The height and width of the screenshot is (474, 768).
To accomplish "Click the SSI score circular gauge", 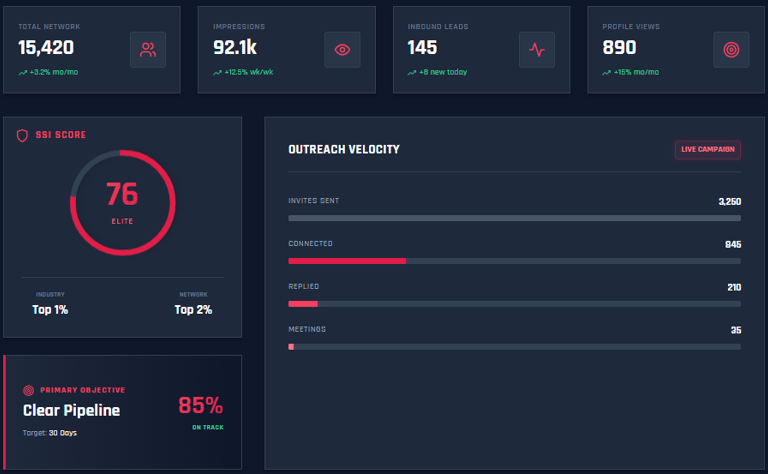I will coord(122,203).
